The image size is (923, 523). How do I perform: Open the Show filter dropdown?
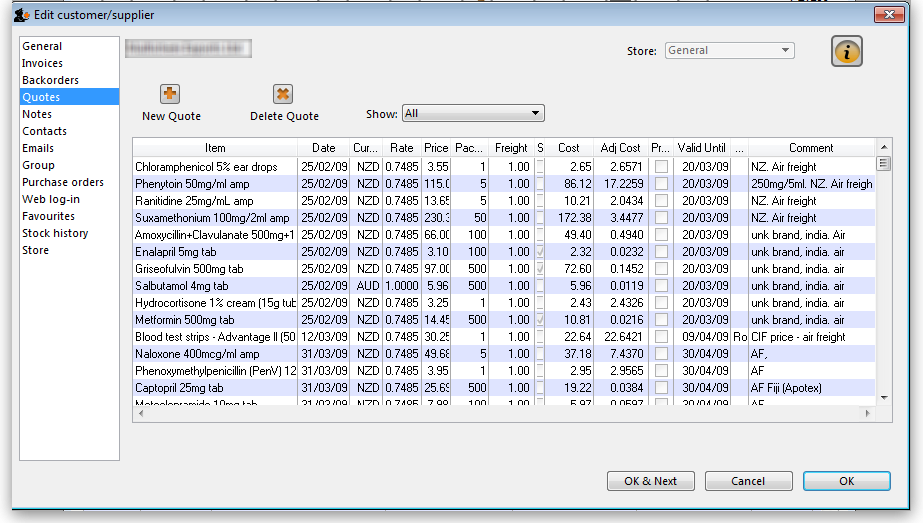point(472,114)
